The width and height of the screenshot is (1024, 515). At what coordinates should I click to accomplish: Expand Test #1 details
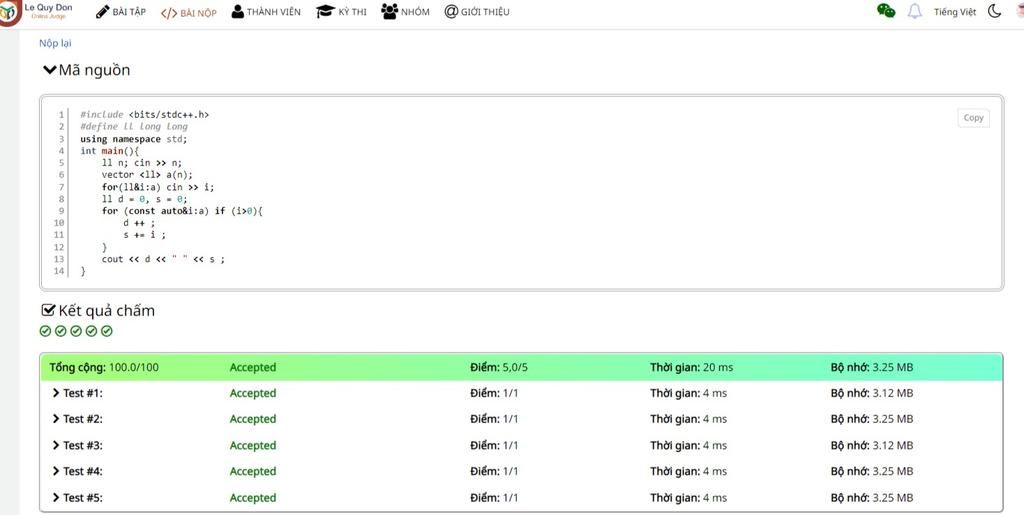(x=77, y=393)
